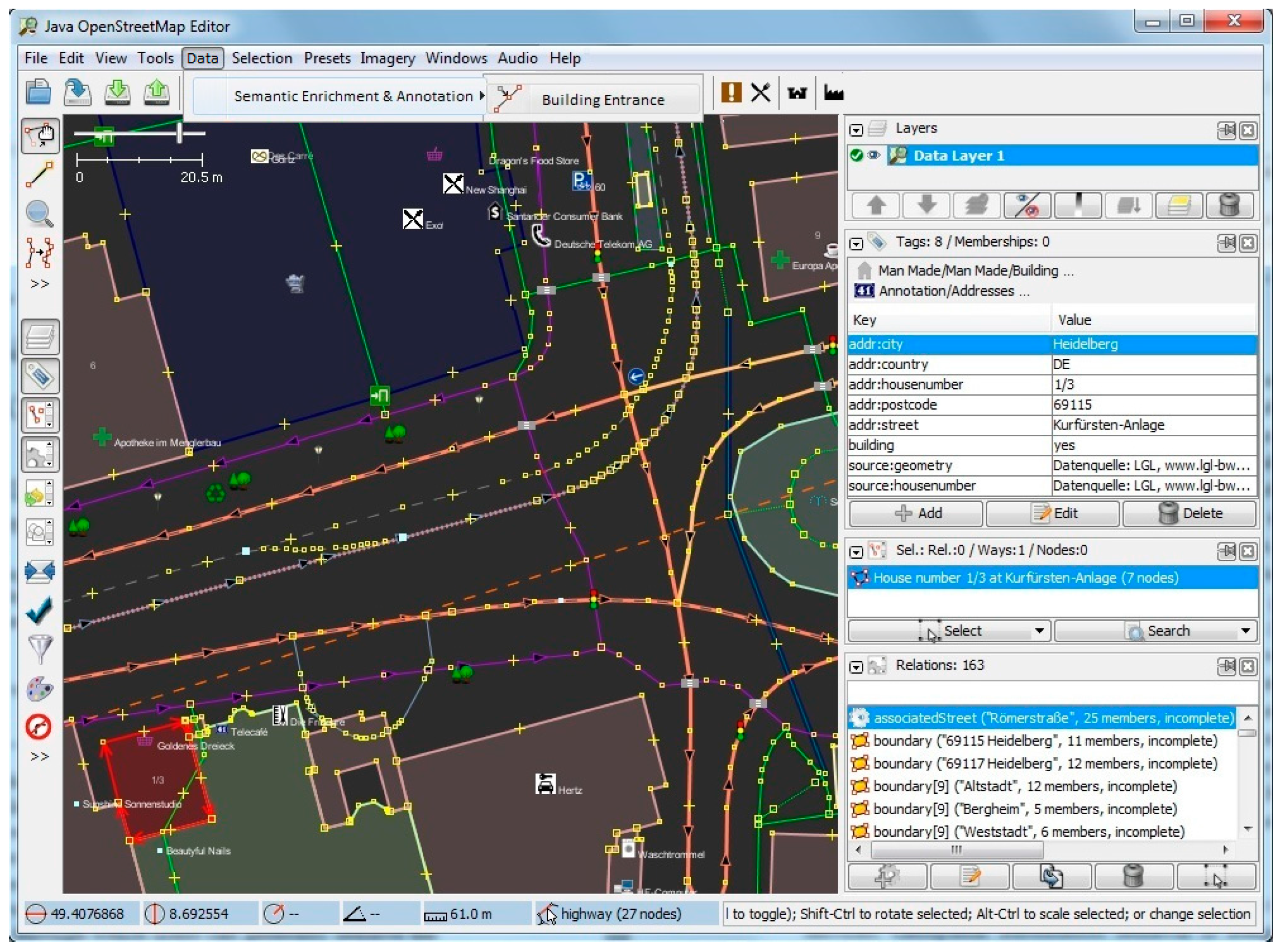Move Data Layer 1 down
The height and width of the screenshot is (952, 1284).
[x=926, y=205]
